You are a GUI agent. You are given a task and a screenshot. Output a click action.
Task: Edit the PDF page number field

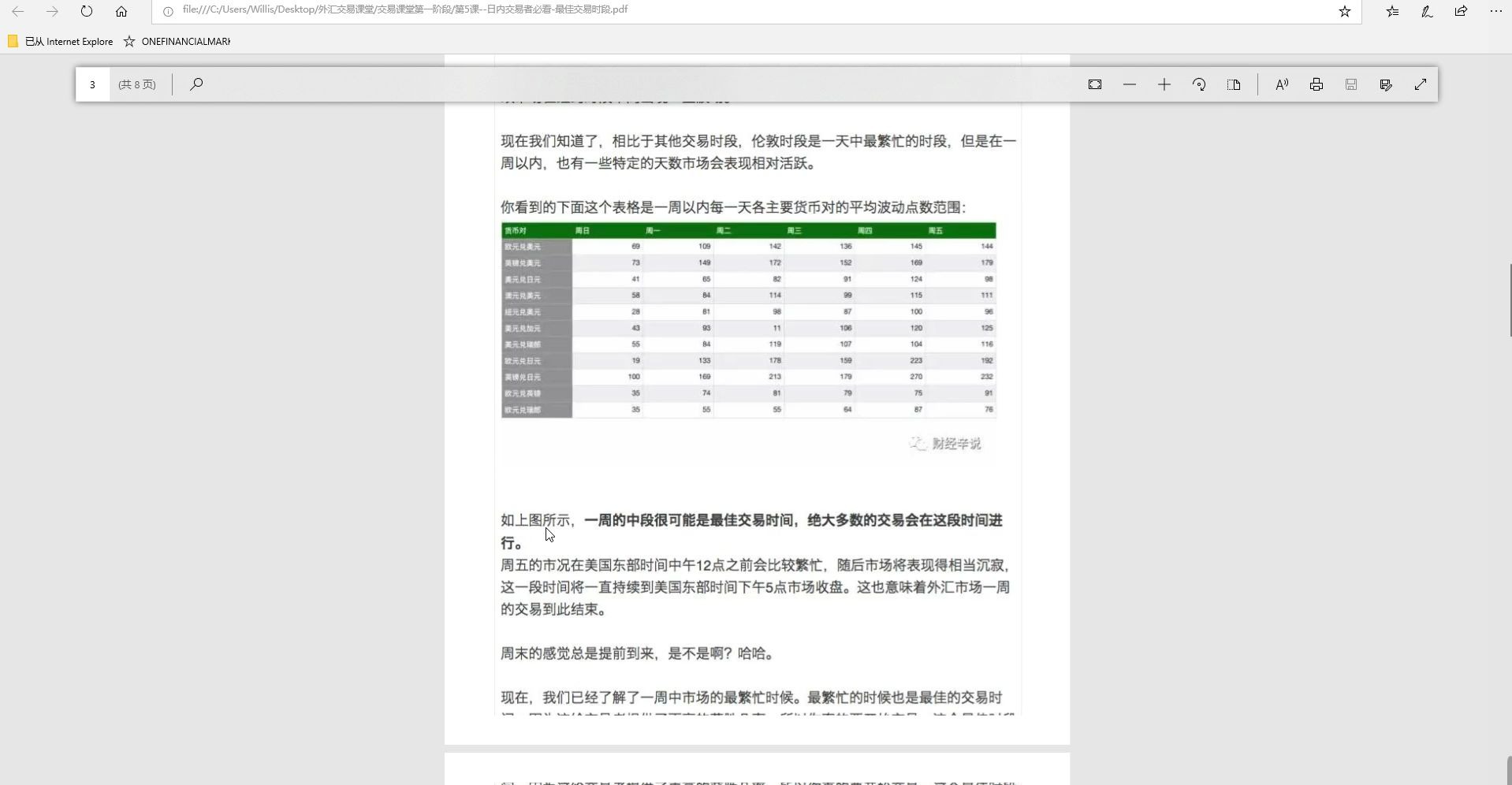pyautogui.click(x=93, y=84)
